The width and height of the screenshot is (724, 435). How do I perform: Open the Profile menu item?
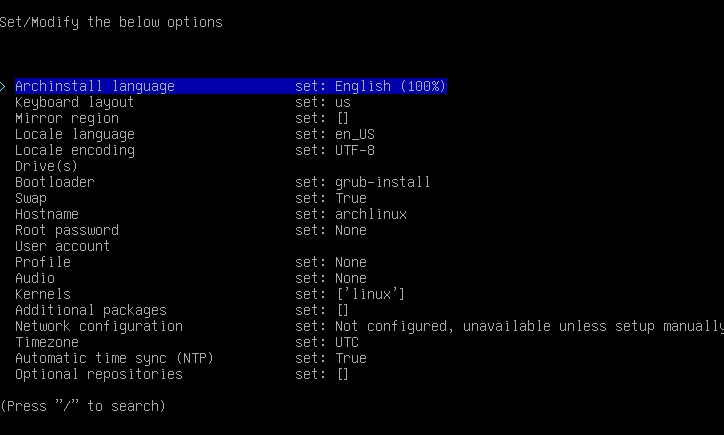click(43, 262)
